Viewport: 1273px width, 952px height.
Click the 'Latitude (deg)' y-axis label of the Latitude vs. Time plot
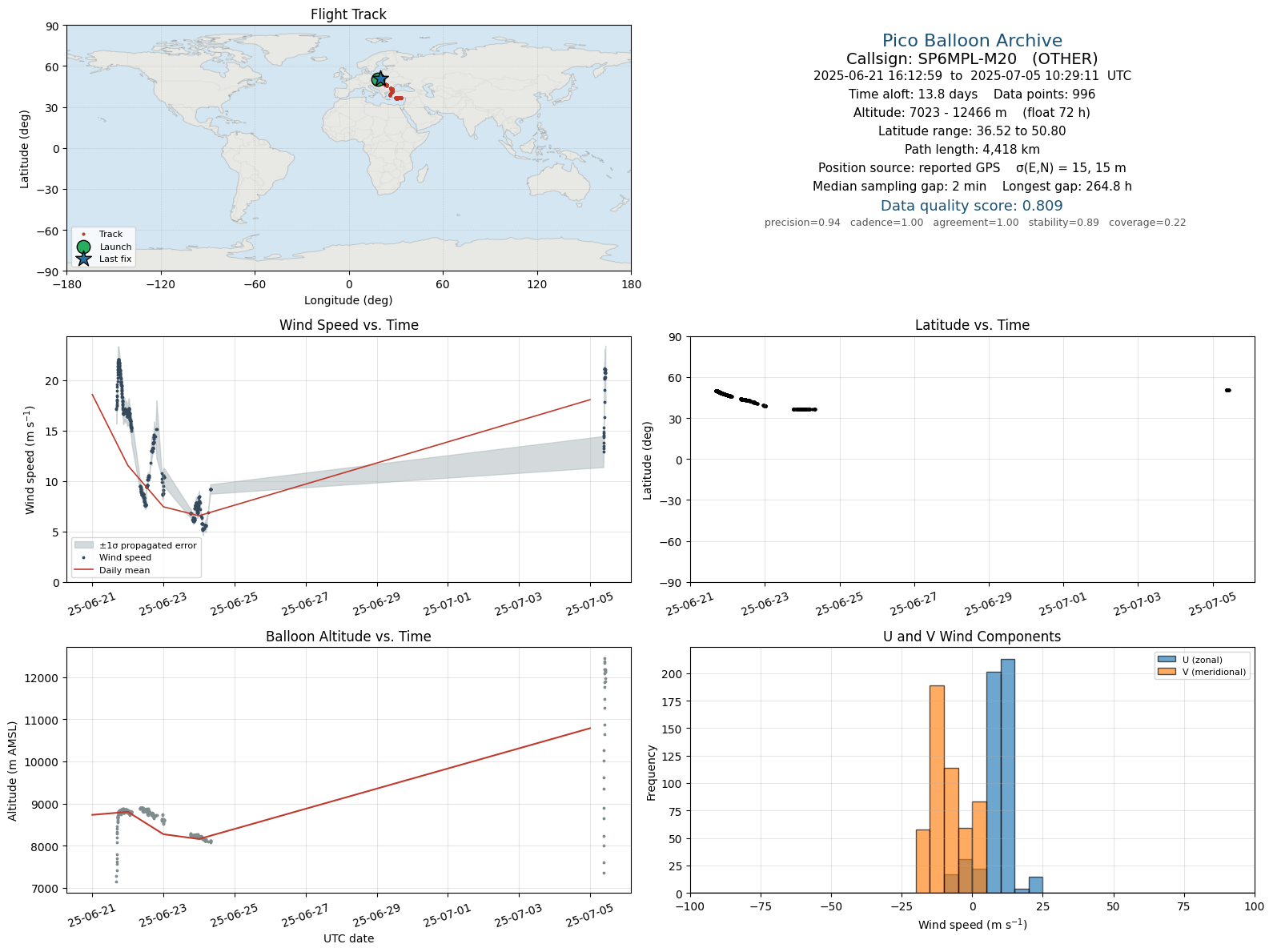(648, 460)
